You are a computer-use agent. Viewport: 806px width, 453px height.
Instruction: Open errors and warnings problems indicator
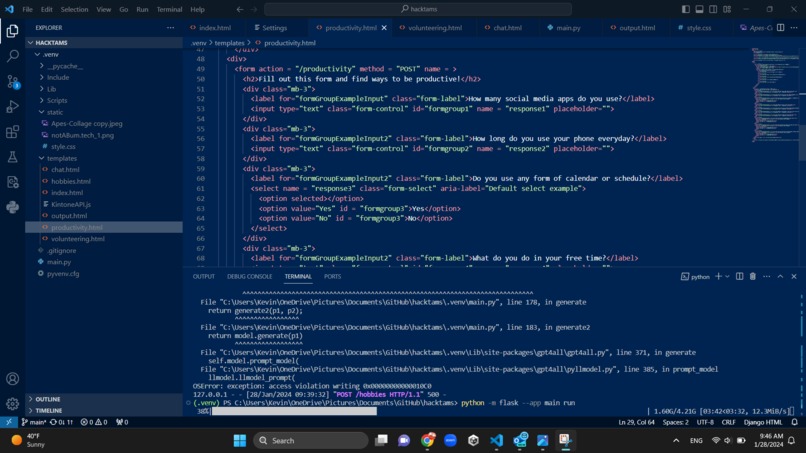[x=94, y=422]
